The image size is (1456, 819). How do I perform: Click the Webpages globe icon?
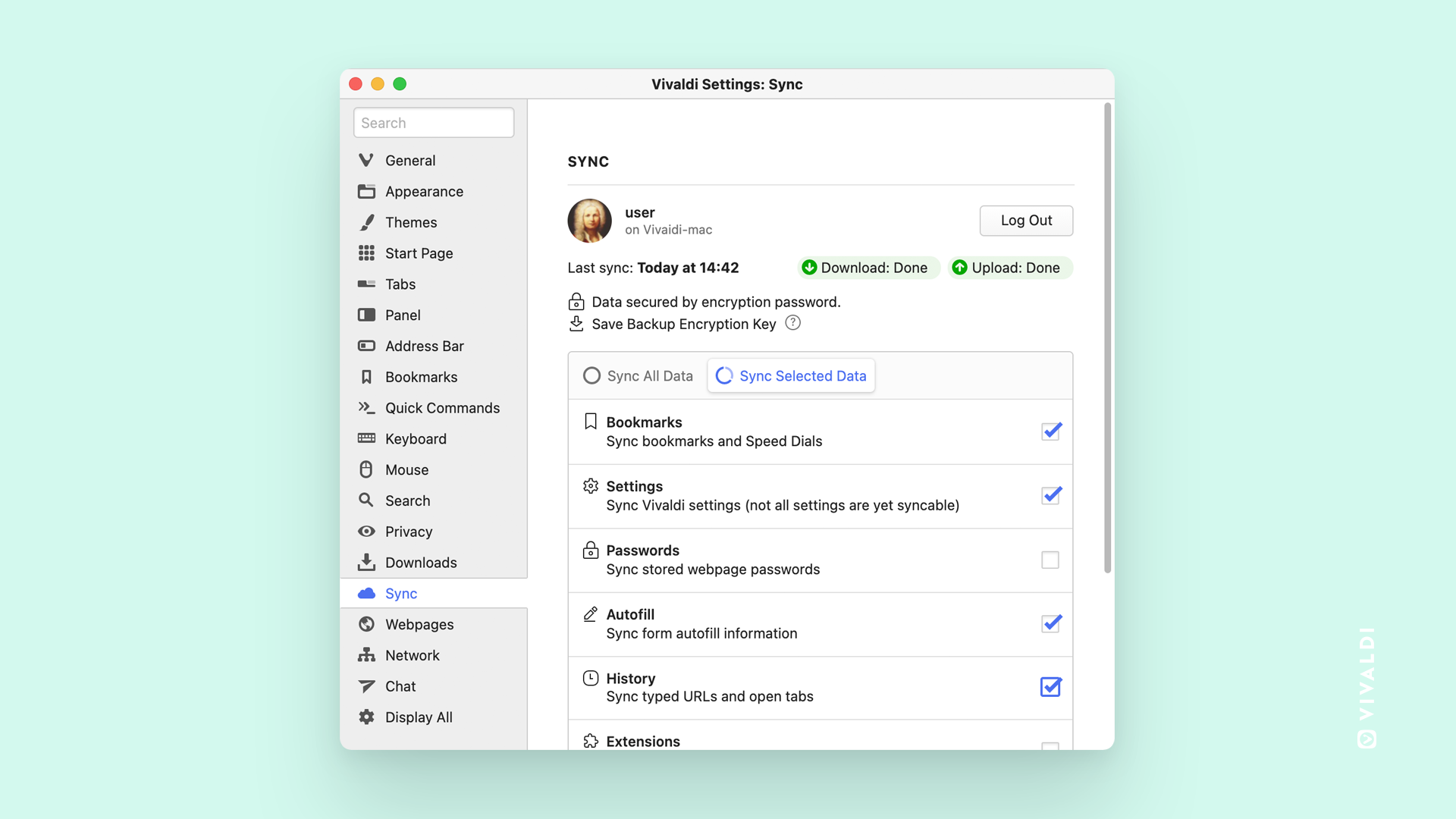367,624
